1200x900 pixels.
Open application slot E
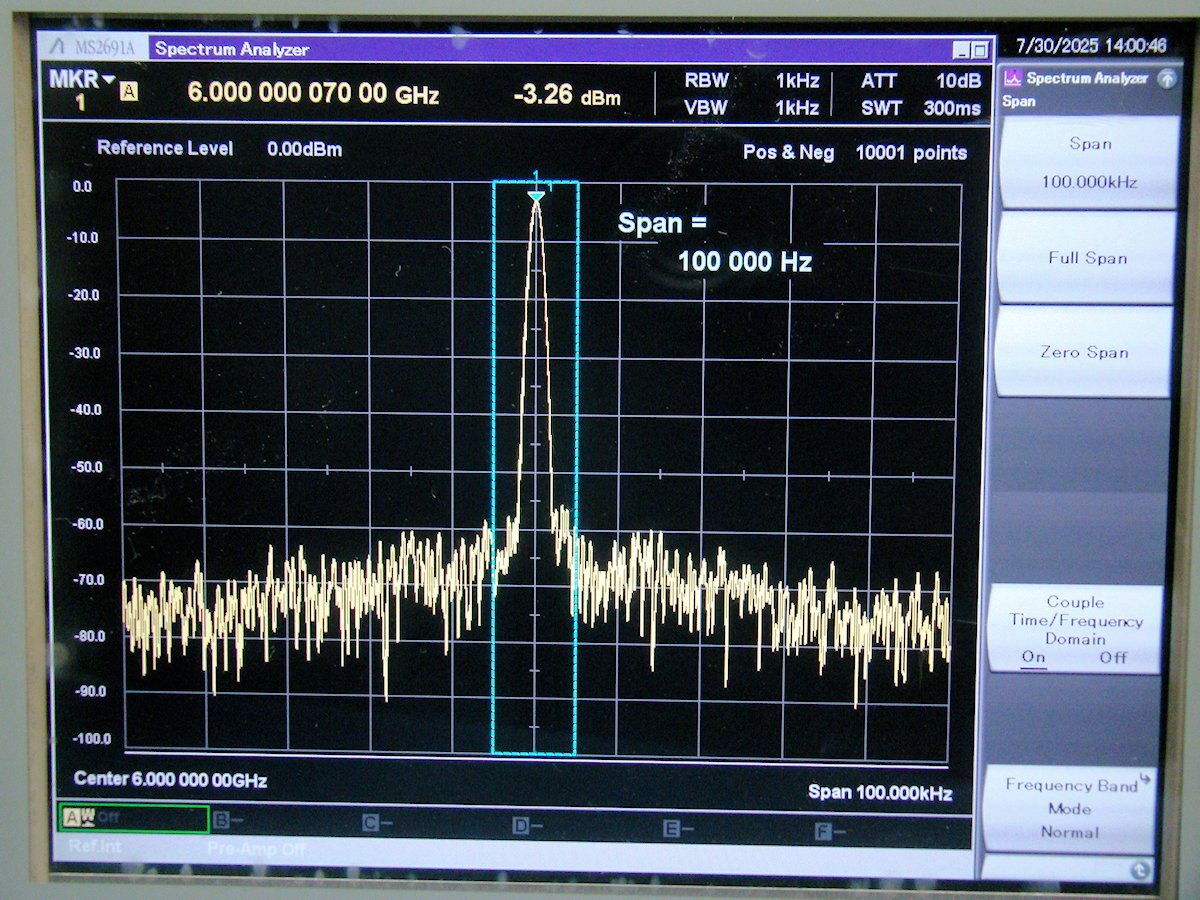pos(678,829)
